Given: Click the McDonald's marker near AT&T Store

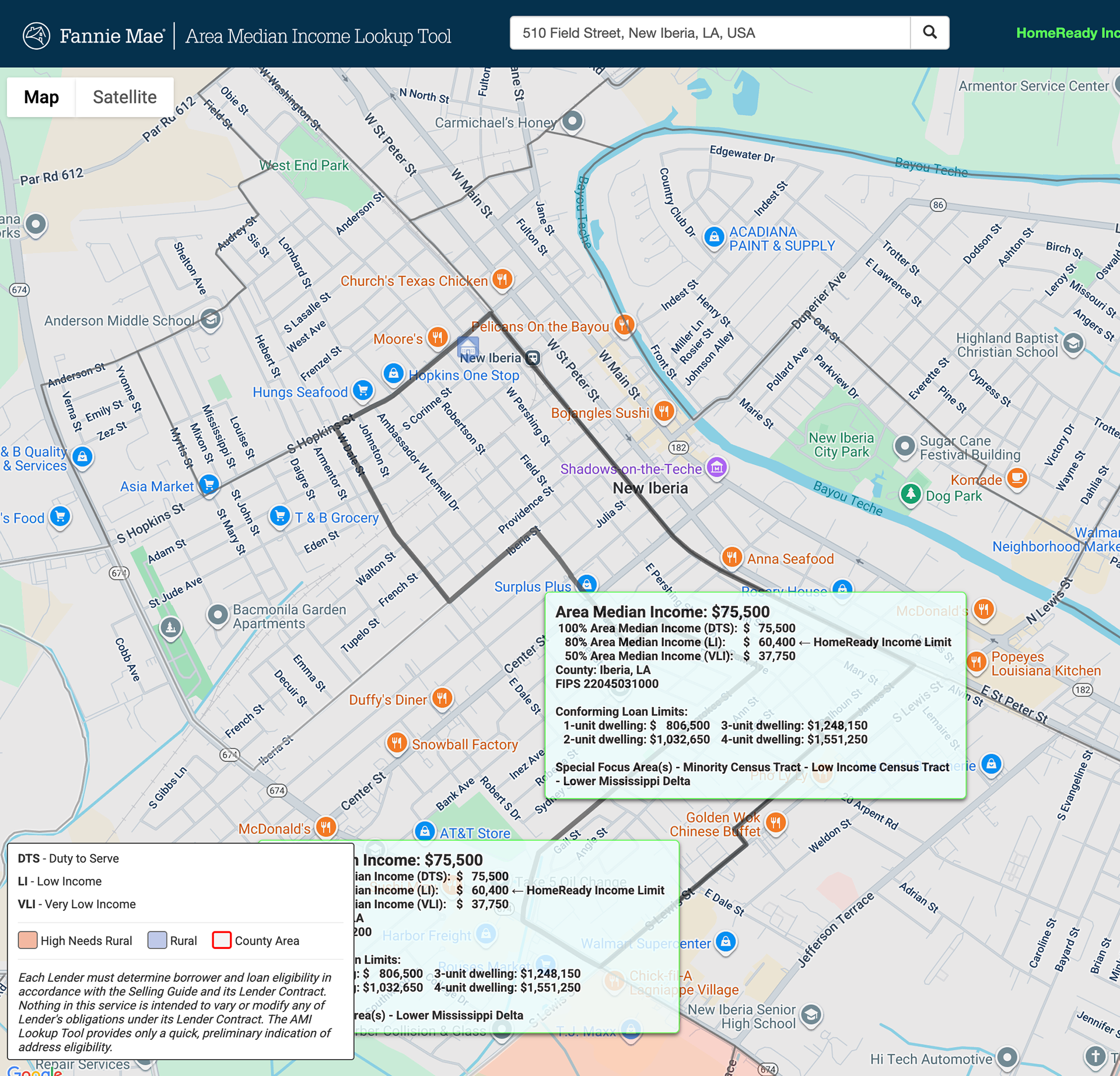Looking at the screenshot, I should (x=325, y=827).
